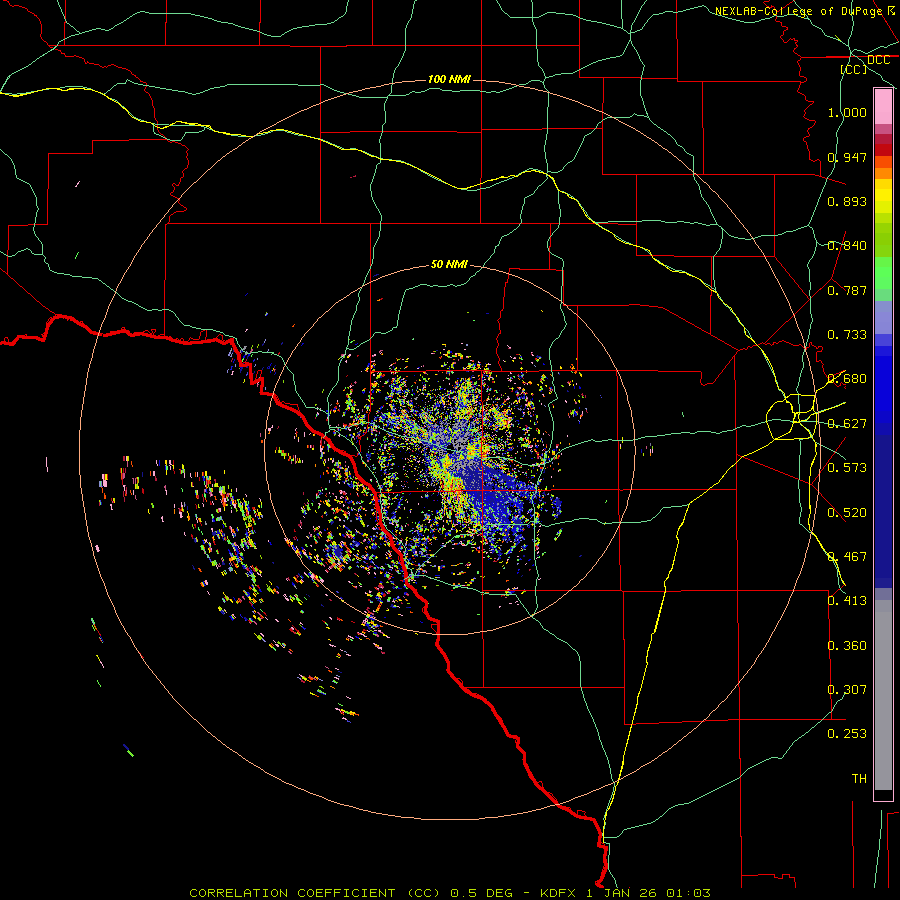Viewport: 900px width, 900px height.
Task: Click the 0.520 legend value
Action: (847, 513)
